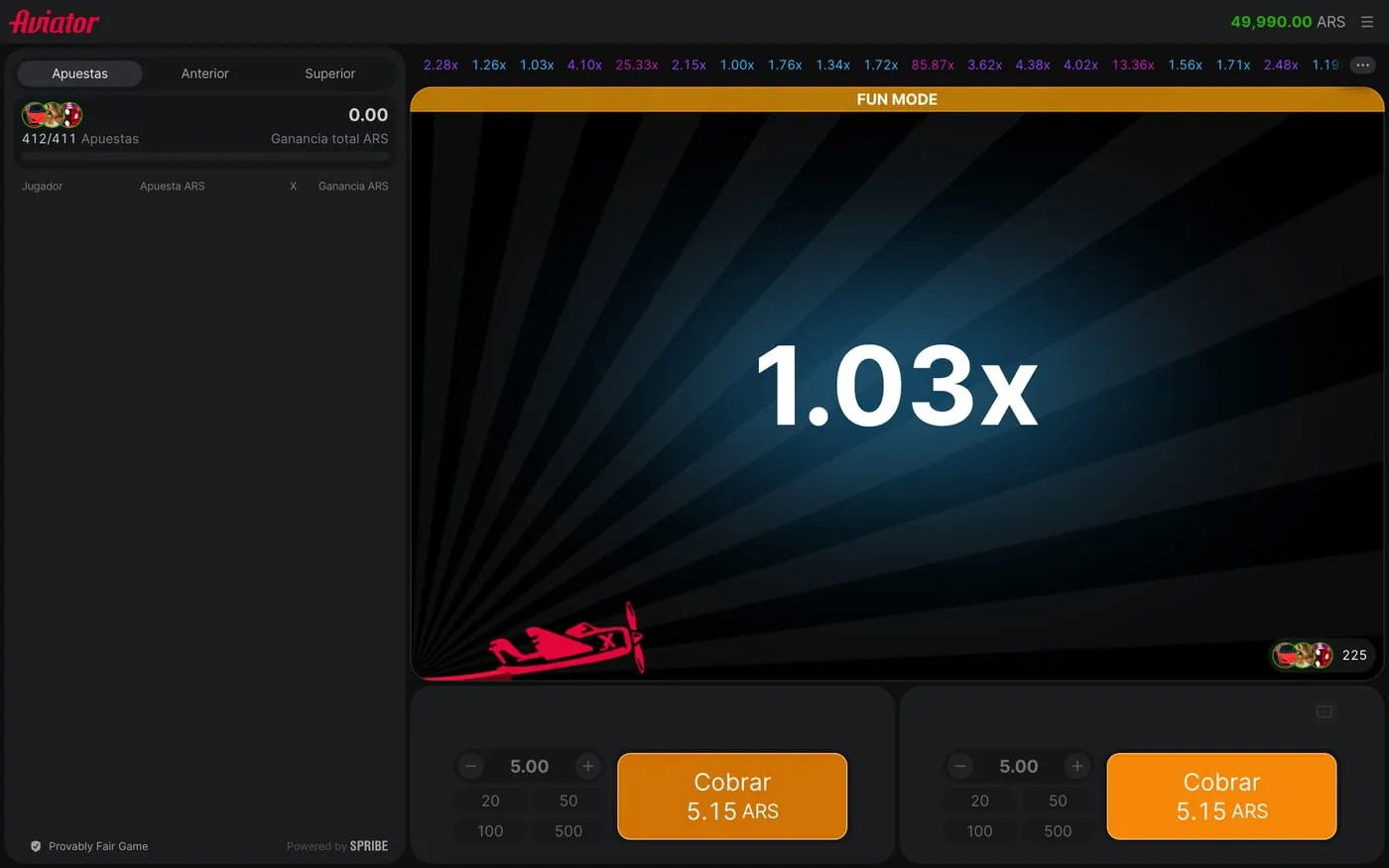Increase right bet amount with plus icon
Image resolution: width=1389 pixels, height=868 pixels.
pyautogui.click(x=1077, y=766)
